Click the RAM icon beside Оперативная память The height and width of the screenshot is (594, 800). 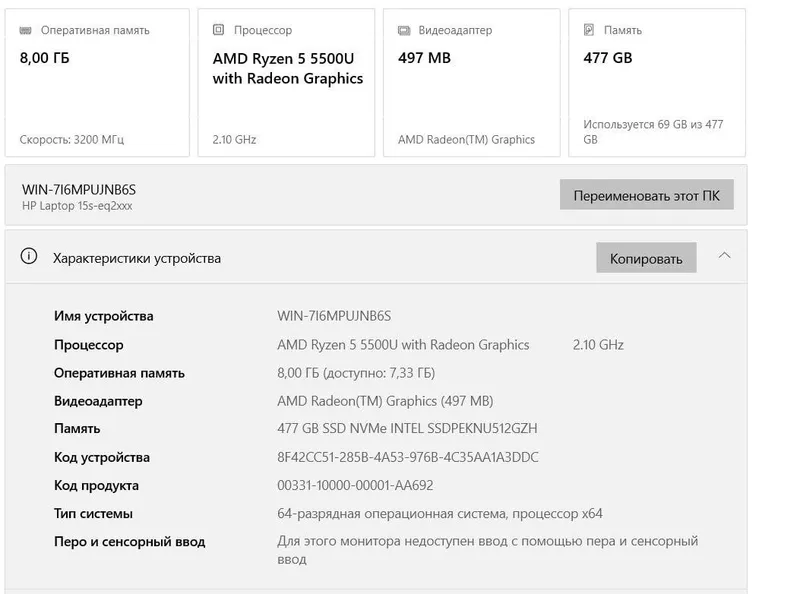click(x=26, y=31)
